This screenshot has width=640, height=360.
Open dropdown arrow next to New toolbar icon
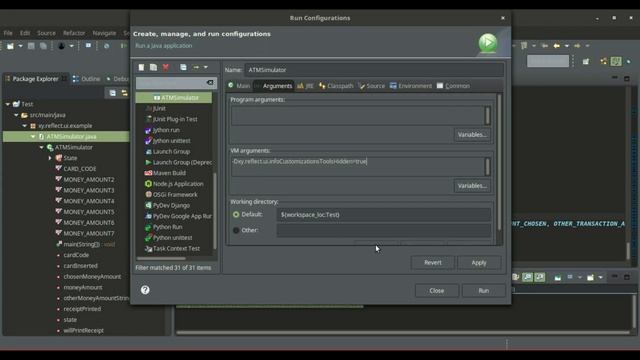click(20, 46)
